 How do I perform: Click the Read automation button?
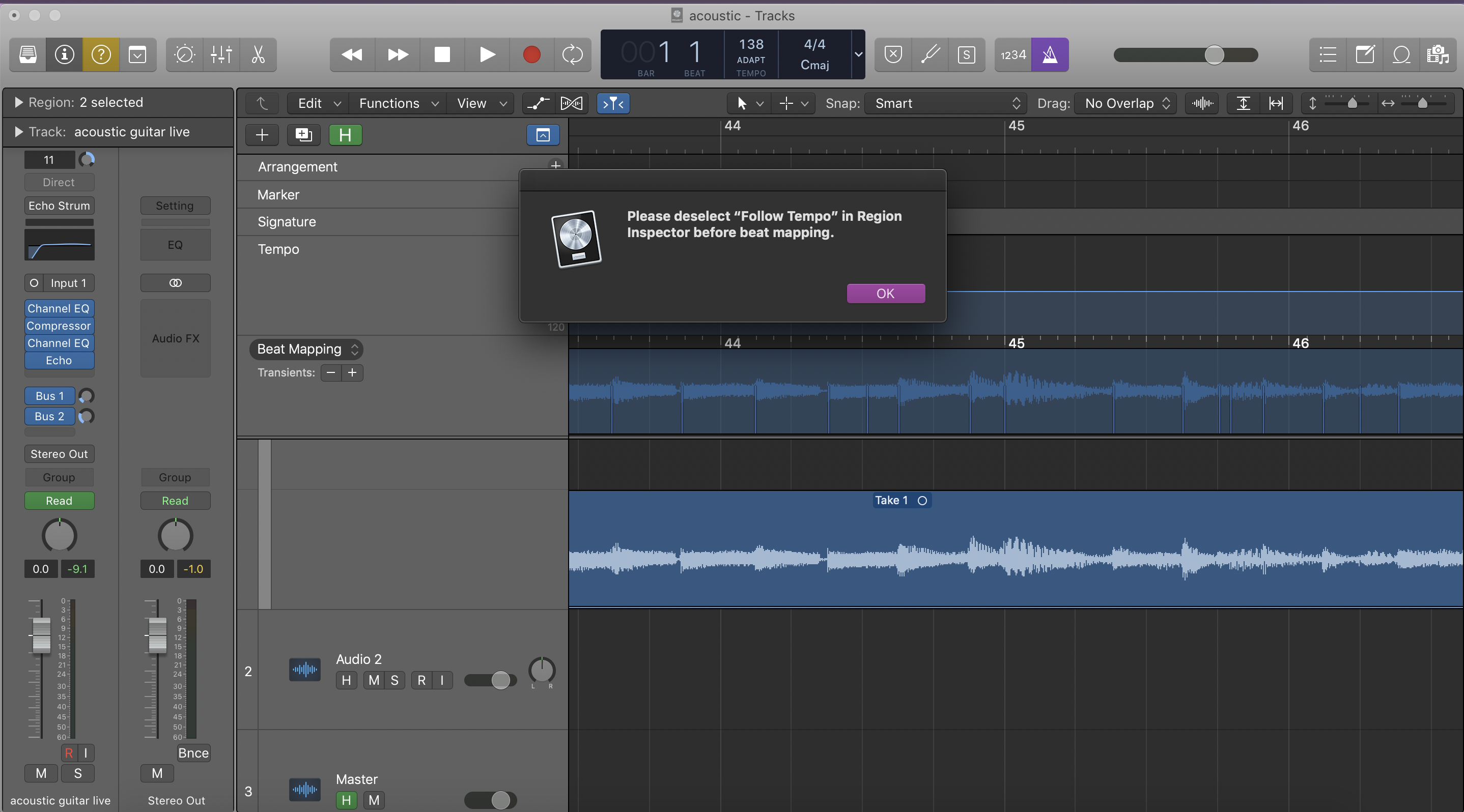59,501
